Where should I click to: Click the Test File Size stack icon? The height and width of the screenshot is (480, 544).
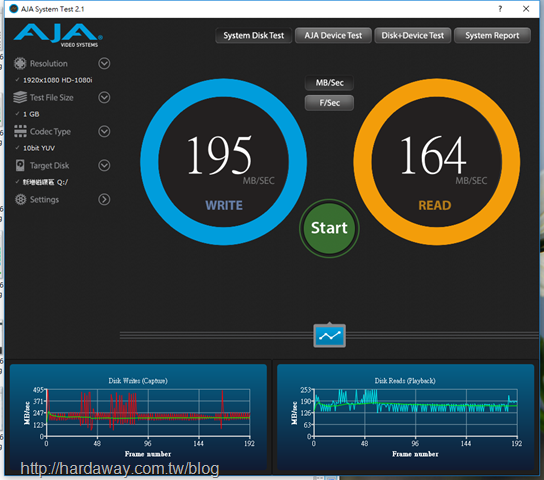click(x=20, y=97)
